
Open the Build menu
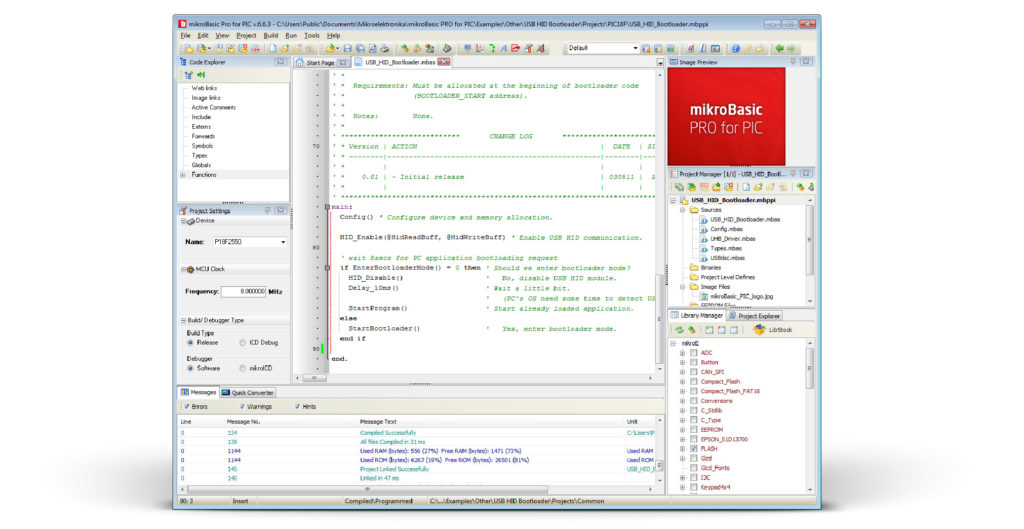[271, 35]
